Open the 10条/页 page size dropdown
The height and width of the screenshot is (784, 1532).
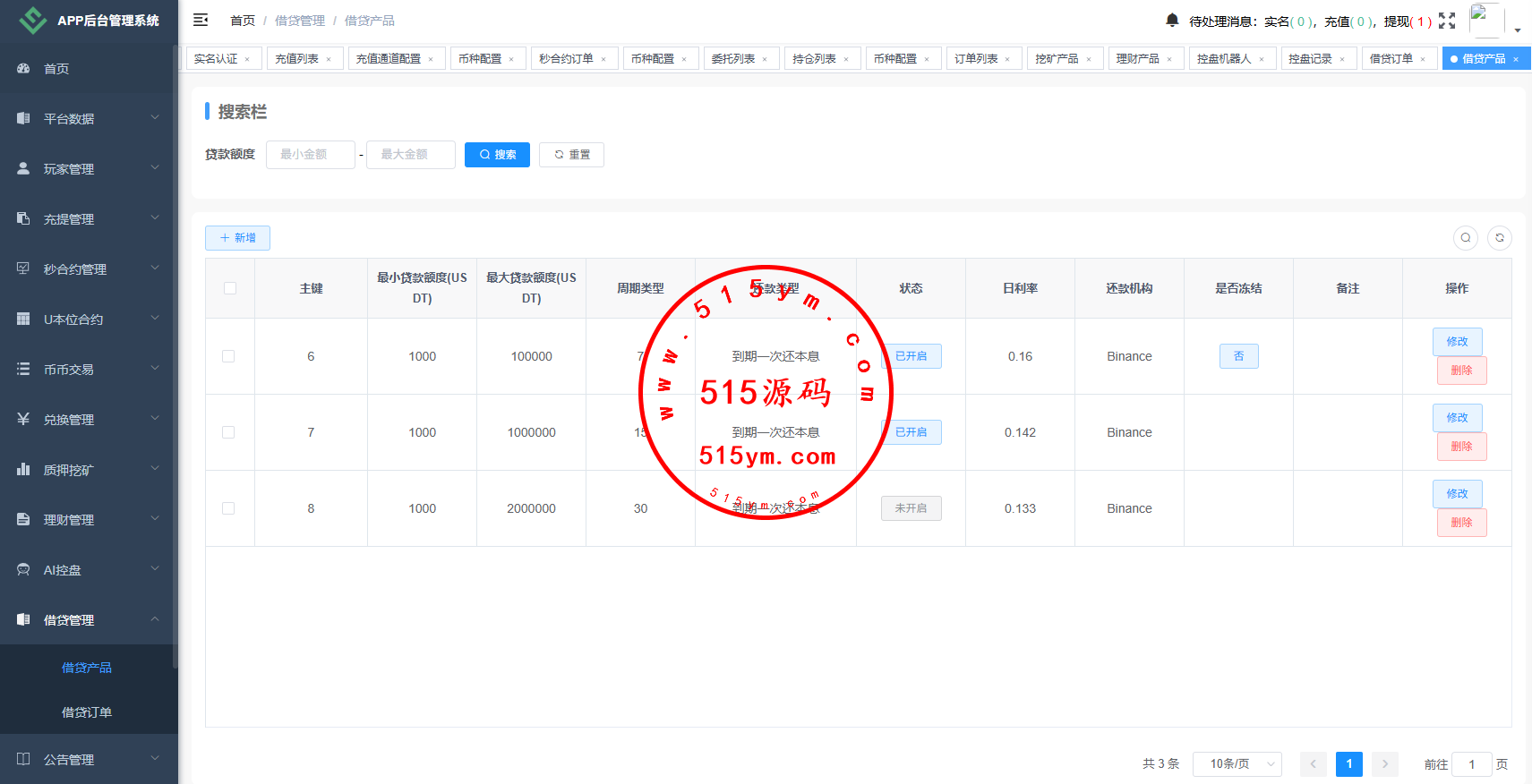tap(1237, 764)
